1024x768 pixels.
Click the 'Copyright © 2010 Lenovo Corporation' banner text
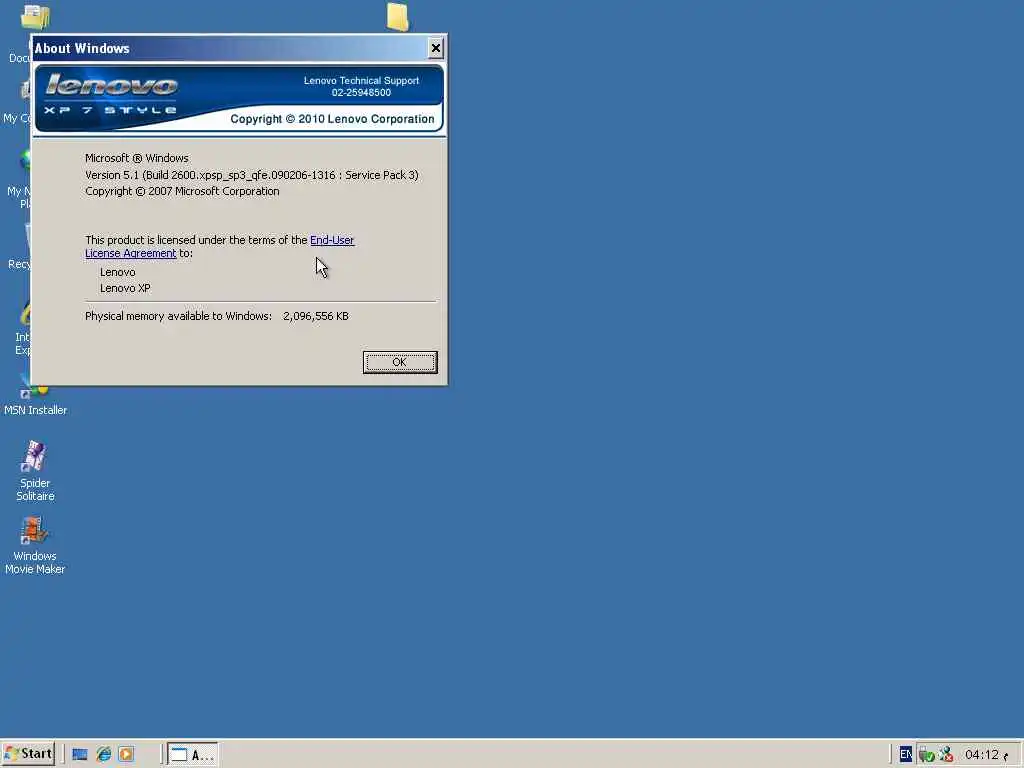(332, 119)
